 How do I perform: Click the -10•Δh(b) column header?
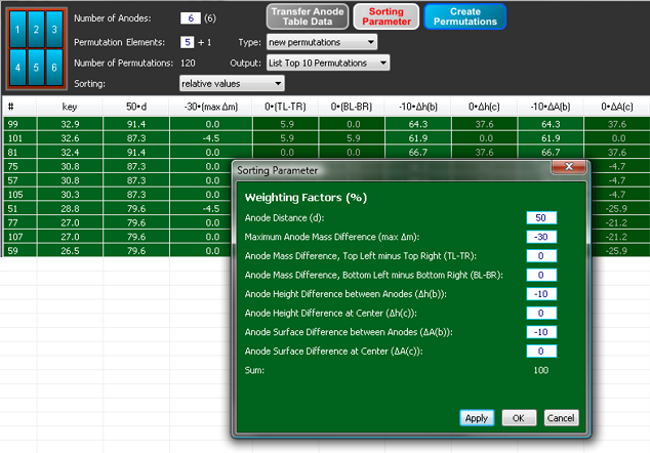click(x=418, y=107)
